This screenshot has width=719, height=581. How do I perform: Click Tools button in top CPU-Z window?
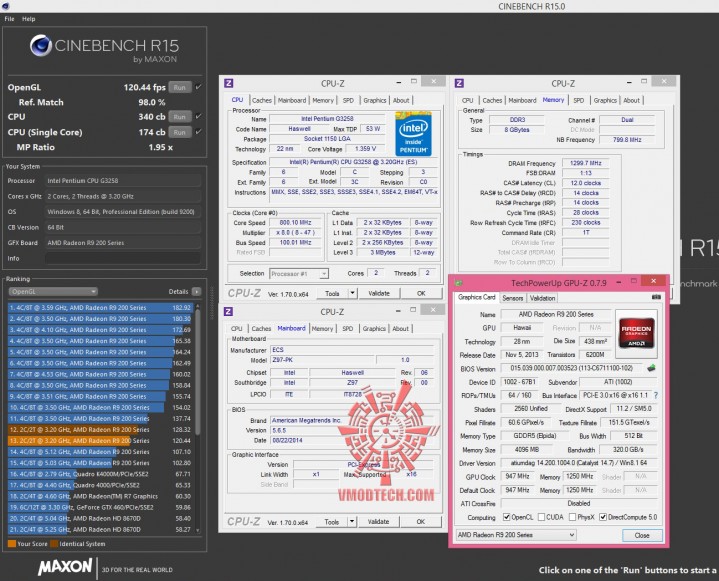pos(332,293)
